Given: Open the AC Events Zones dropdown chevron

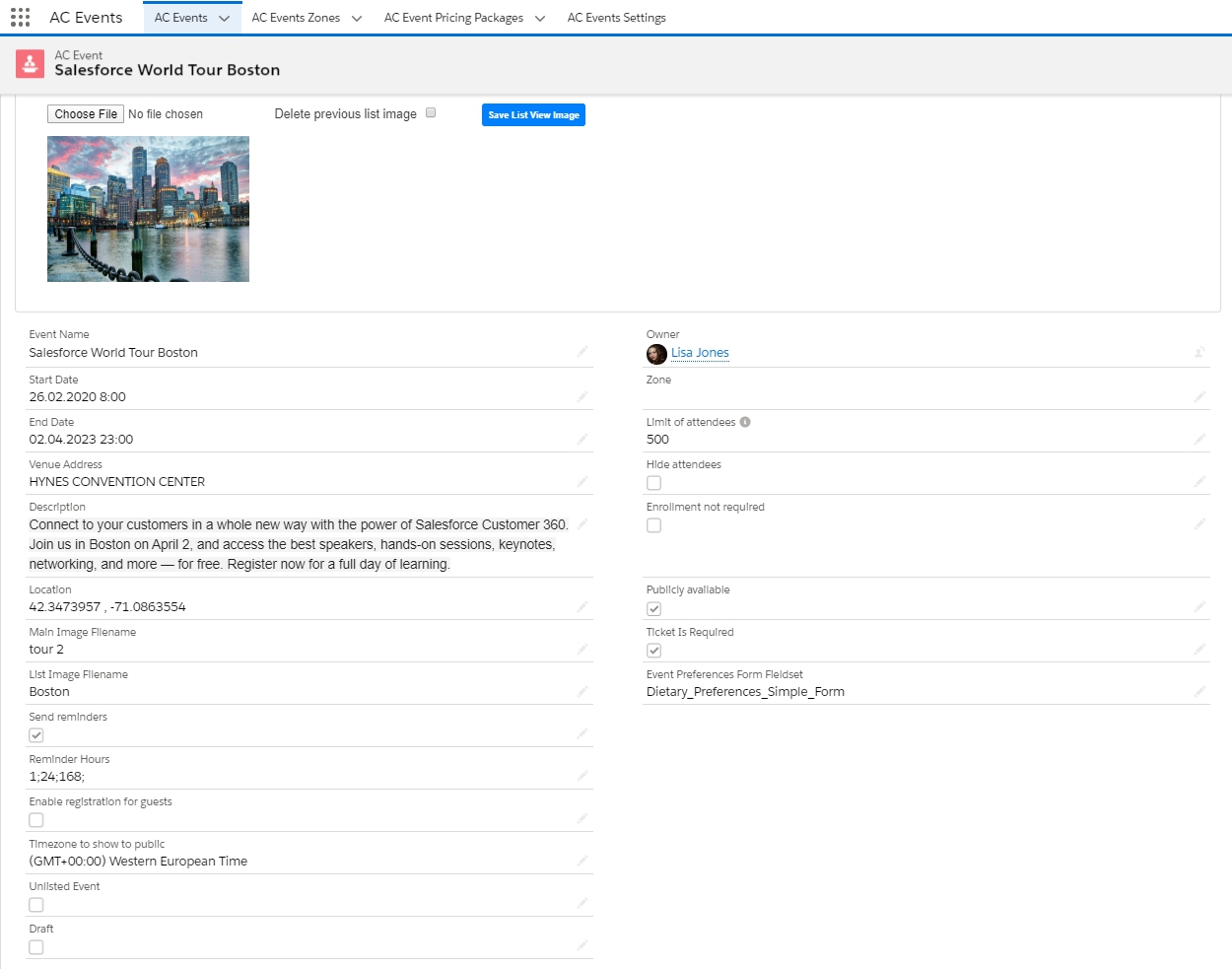Looking at the screenshot, I should pos(357,19).
